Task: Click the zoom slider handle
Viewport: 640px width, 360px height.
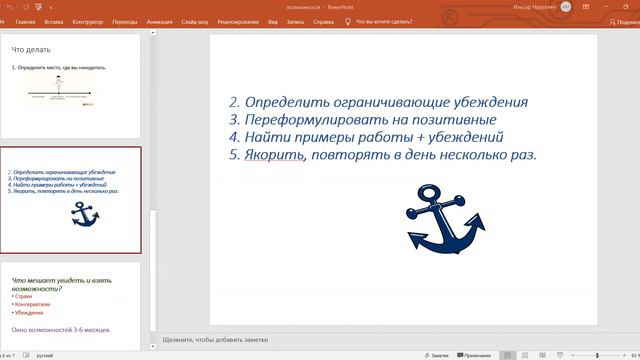Action: click(597, 356)
